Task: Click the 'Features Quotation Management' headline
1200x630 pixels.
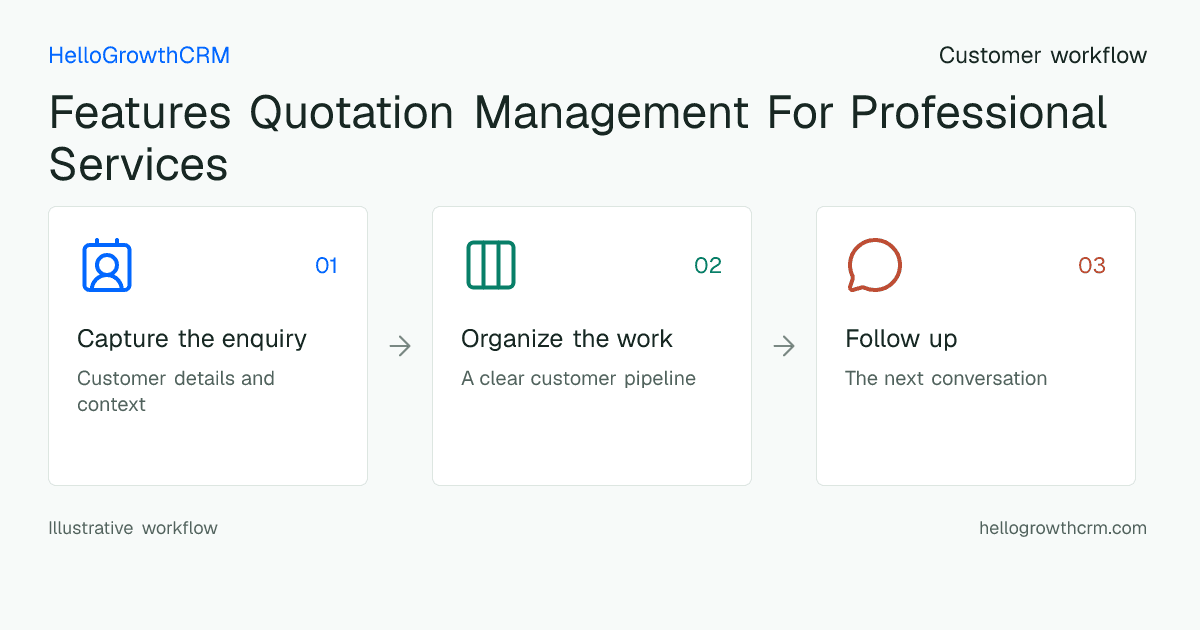Action: point(578,138)
